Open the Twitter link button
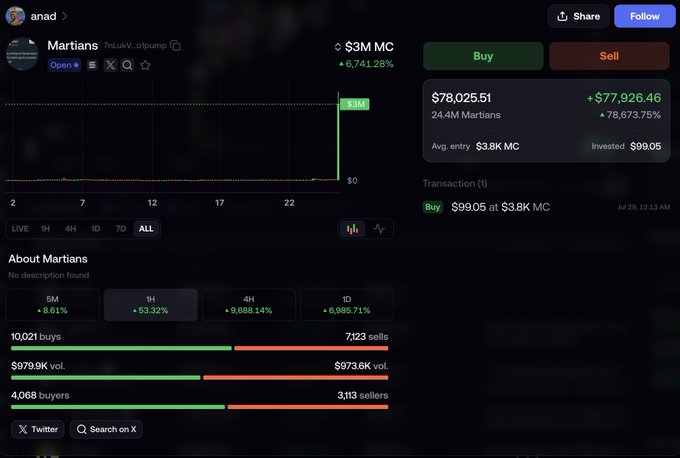Viewport: 680px width, 458px height. 38,429
